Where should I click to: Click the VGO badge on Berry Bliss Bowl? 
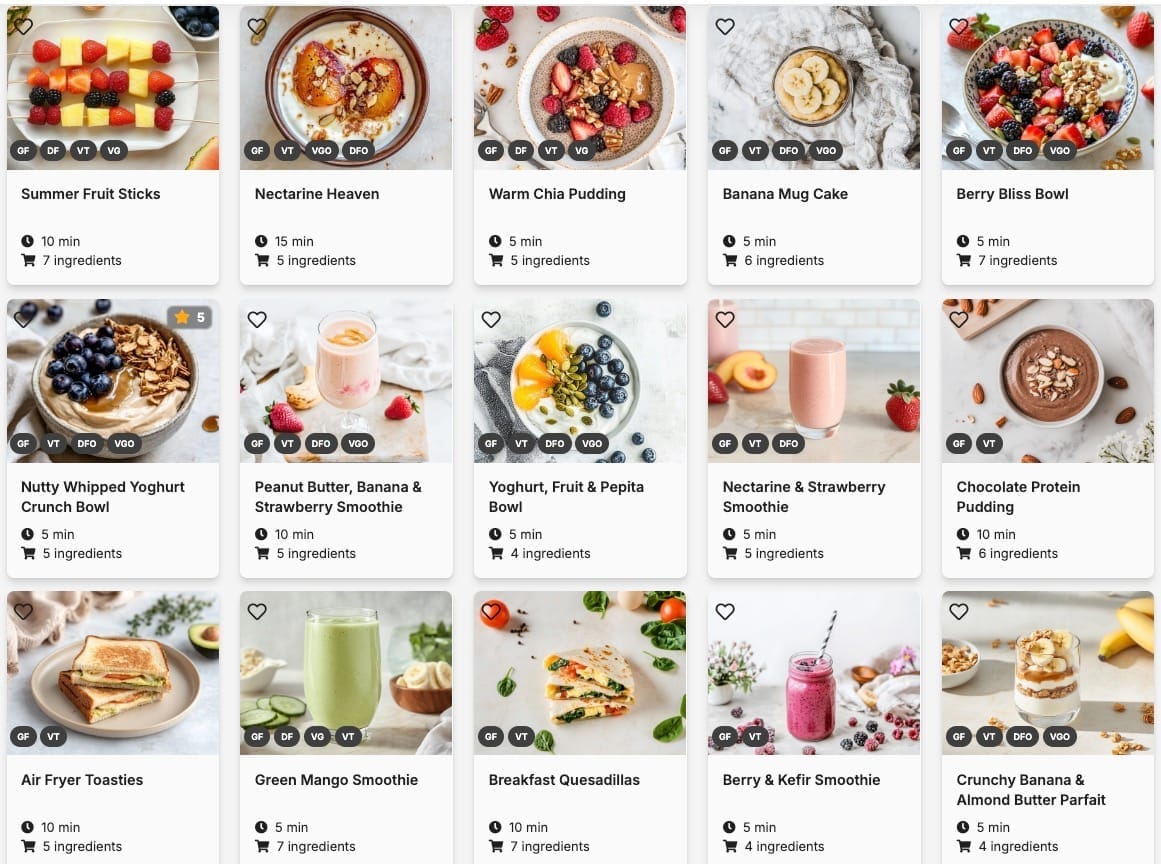pyautogui.click(x=1060, y=150)
